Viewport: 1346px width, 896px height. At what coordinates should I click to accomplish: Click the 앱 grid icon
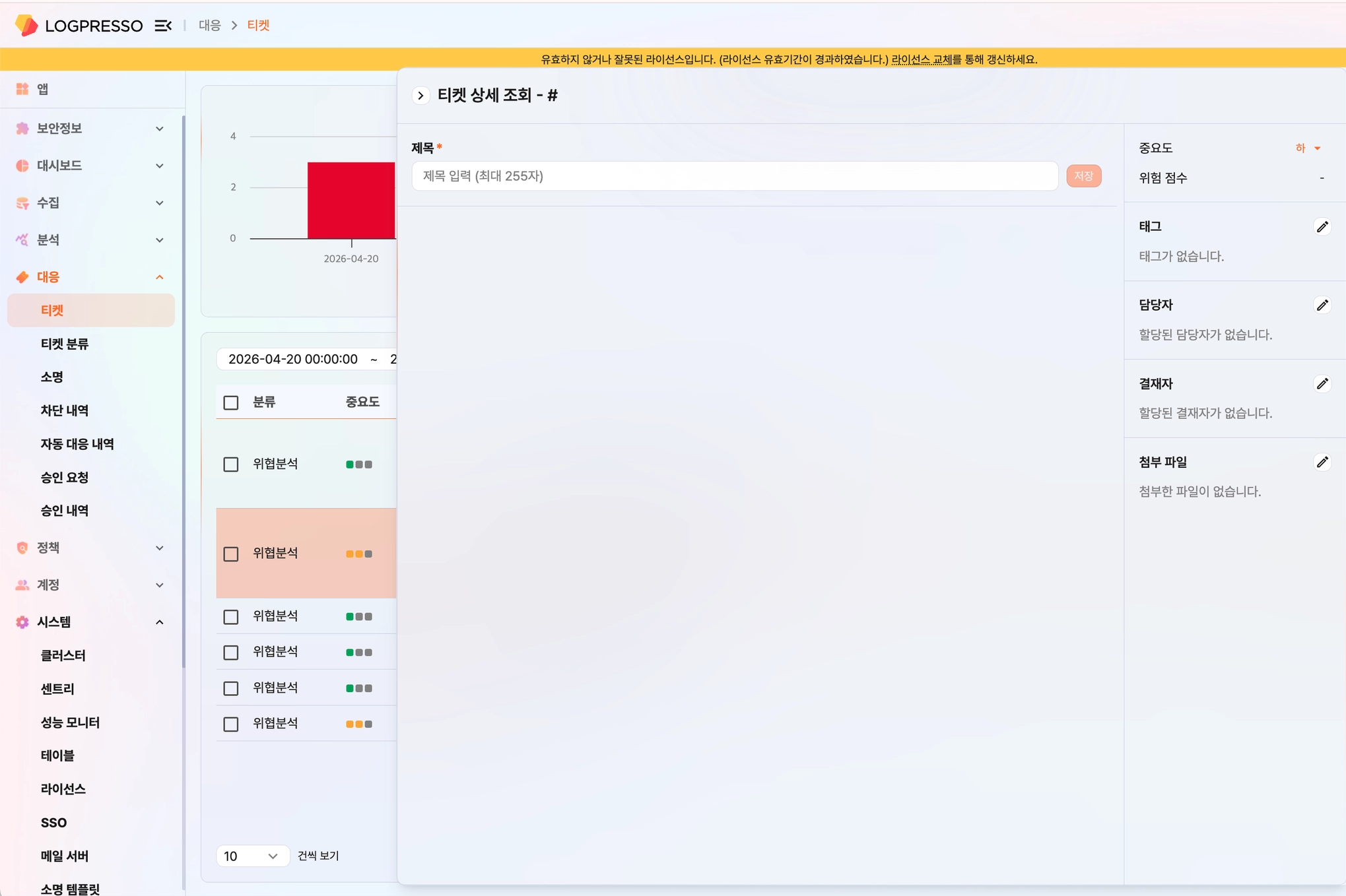(22, 89)
